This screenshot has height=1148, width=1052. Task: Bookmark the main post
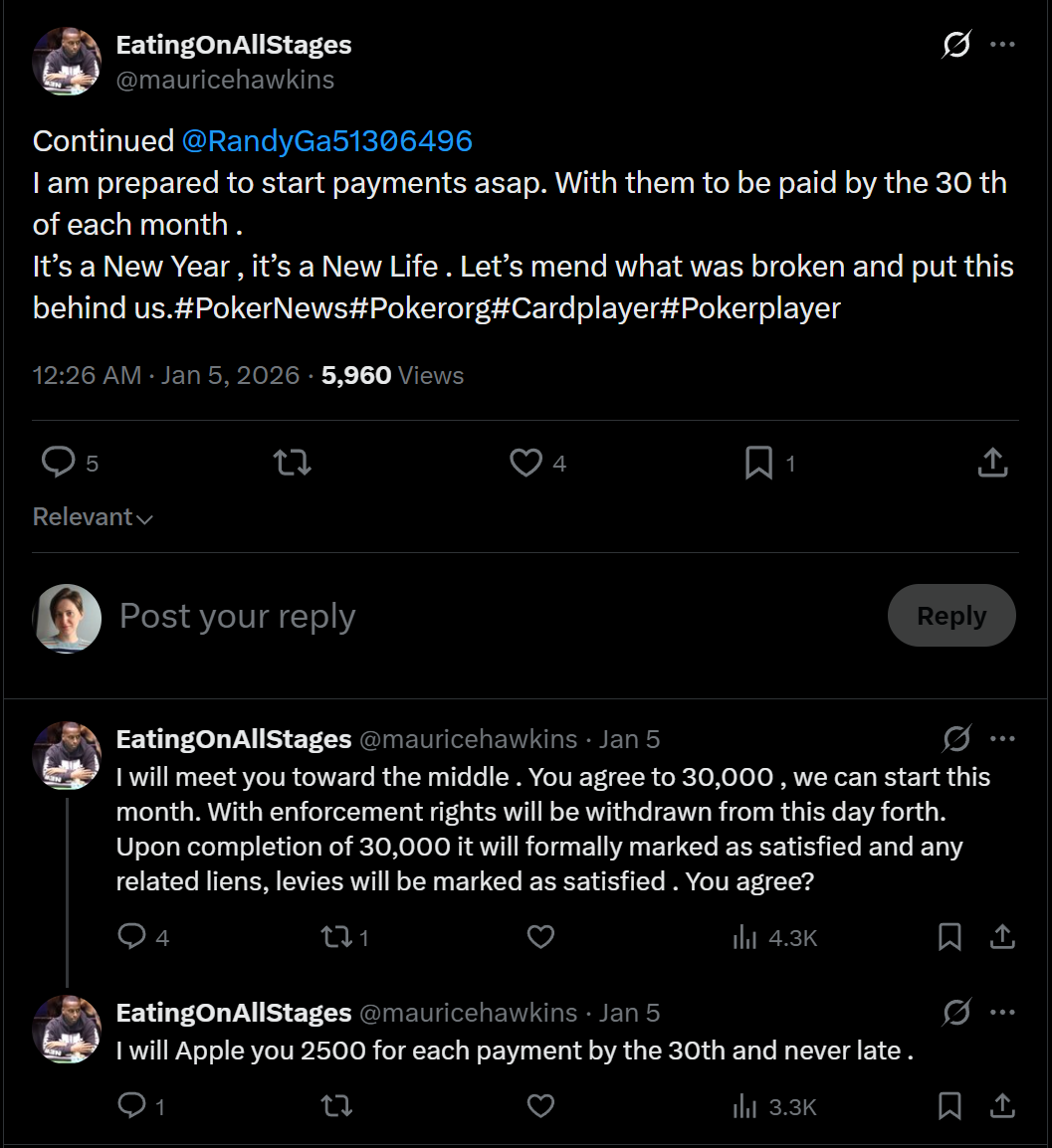click(759, 462)
